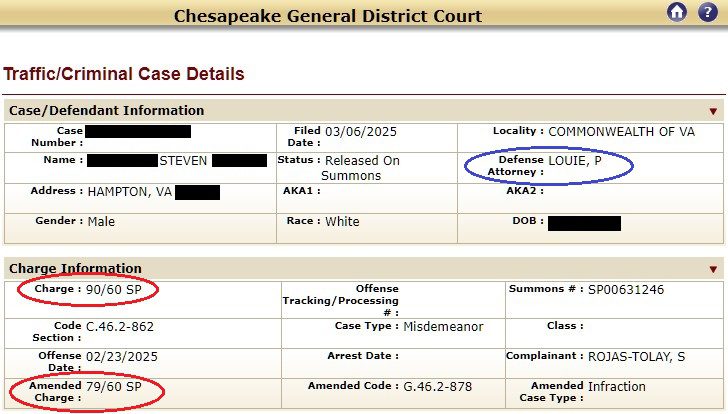Open the Home page icon
This screenshot has height=414, width=728.
click(677, 12)
